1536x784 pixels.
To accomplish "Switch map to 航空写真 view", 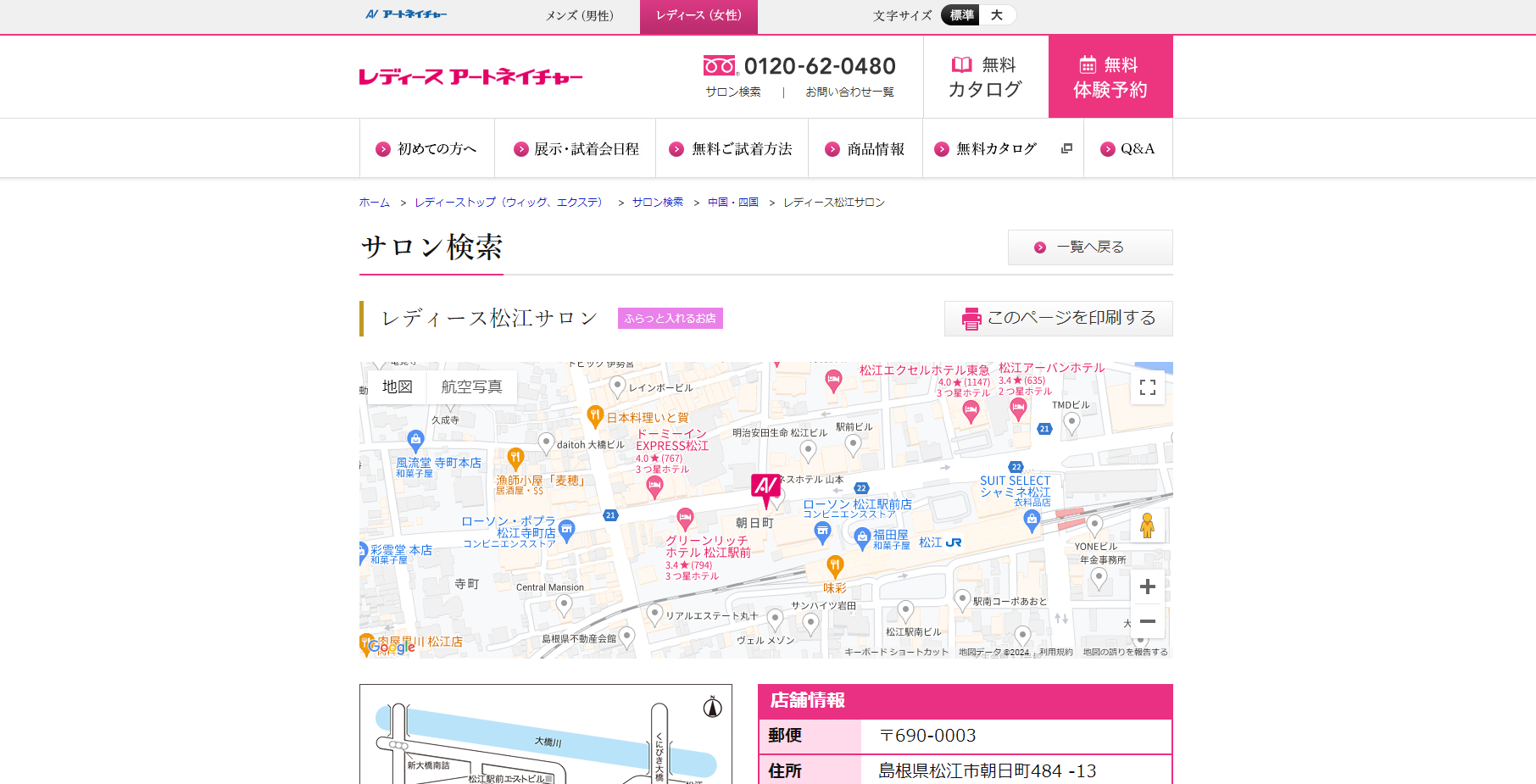I will point(471,386).
